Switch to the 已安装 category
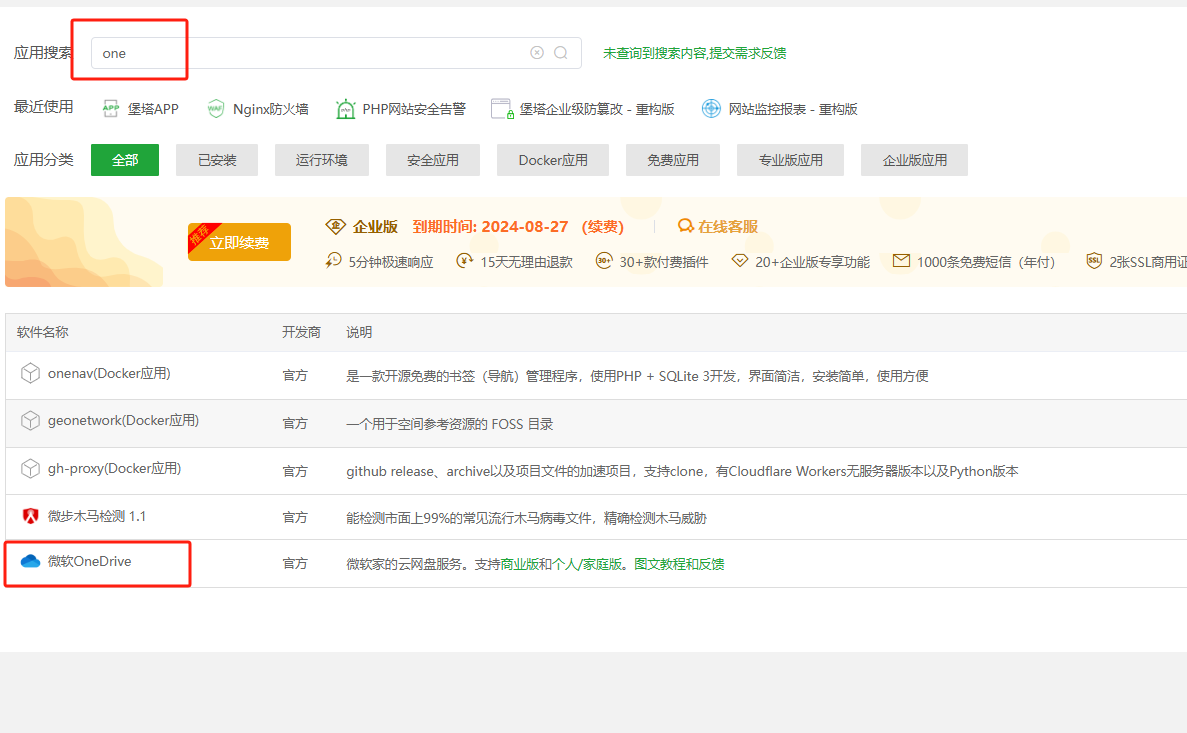 point(217,160)
